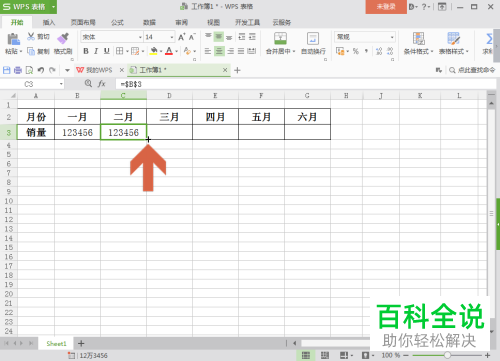The height and width of the screenshot is (361, 500).
Task: Switch to normal view icon in status bar
Action: 306,355
